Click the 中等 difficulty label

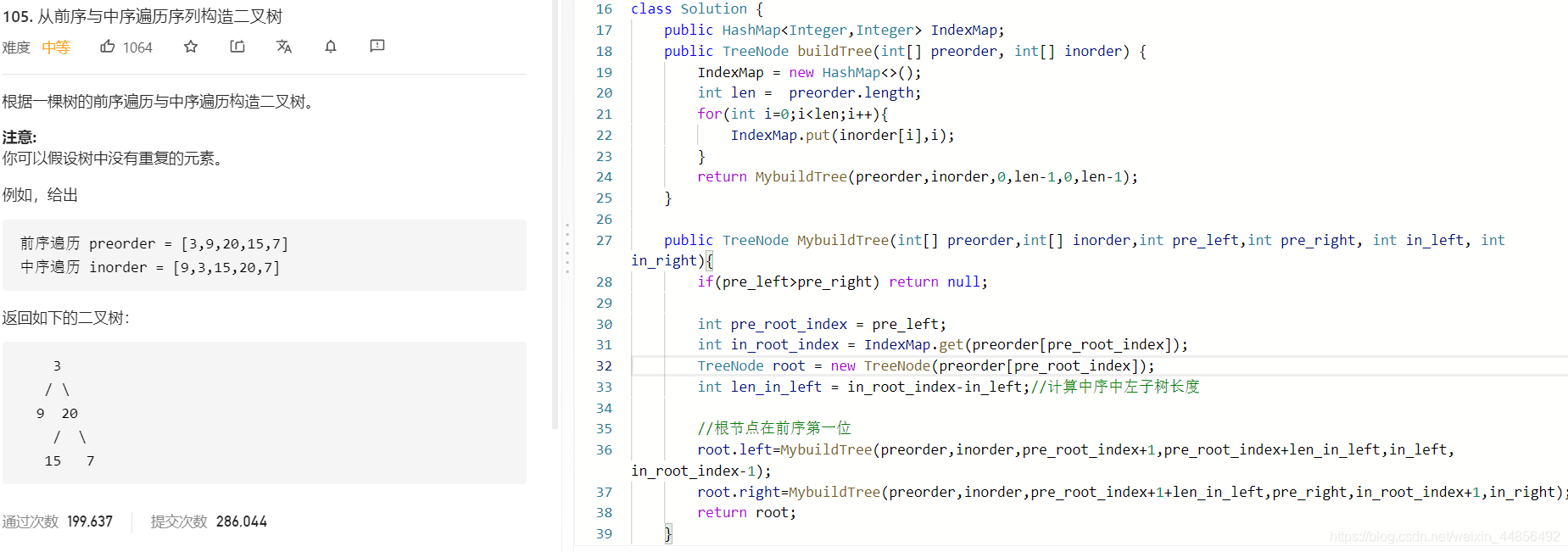point(56,47)
